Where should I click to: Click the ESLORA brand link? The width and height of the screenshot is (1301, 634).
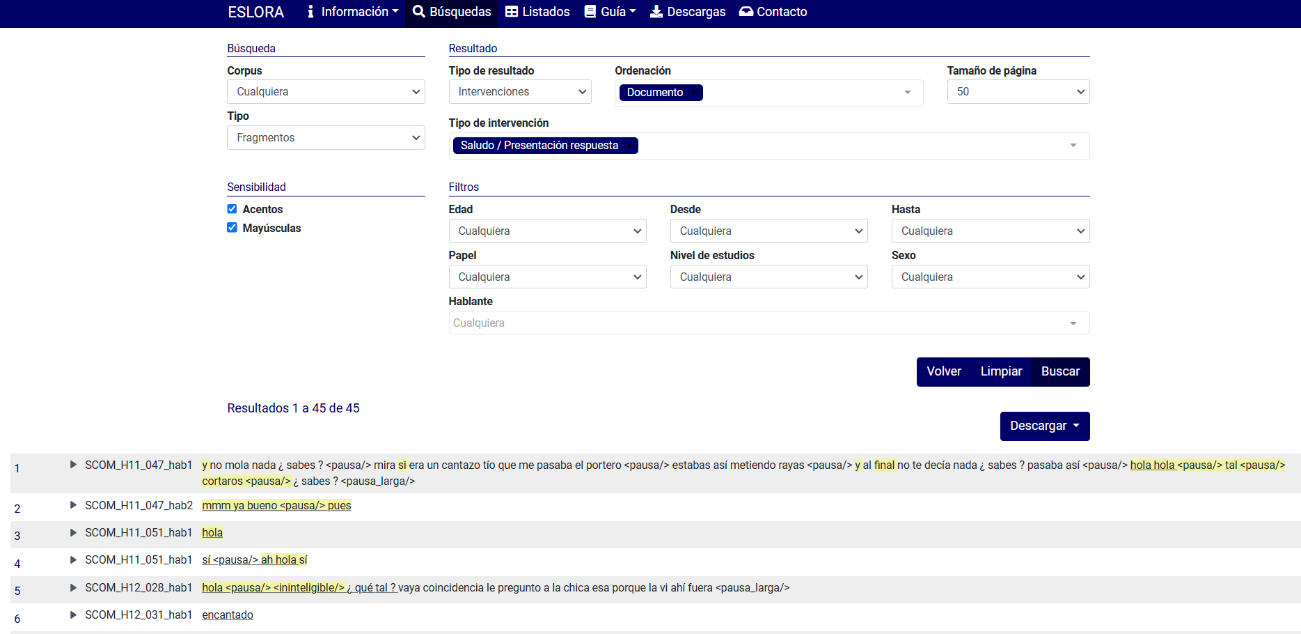[256, 12]
